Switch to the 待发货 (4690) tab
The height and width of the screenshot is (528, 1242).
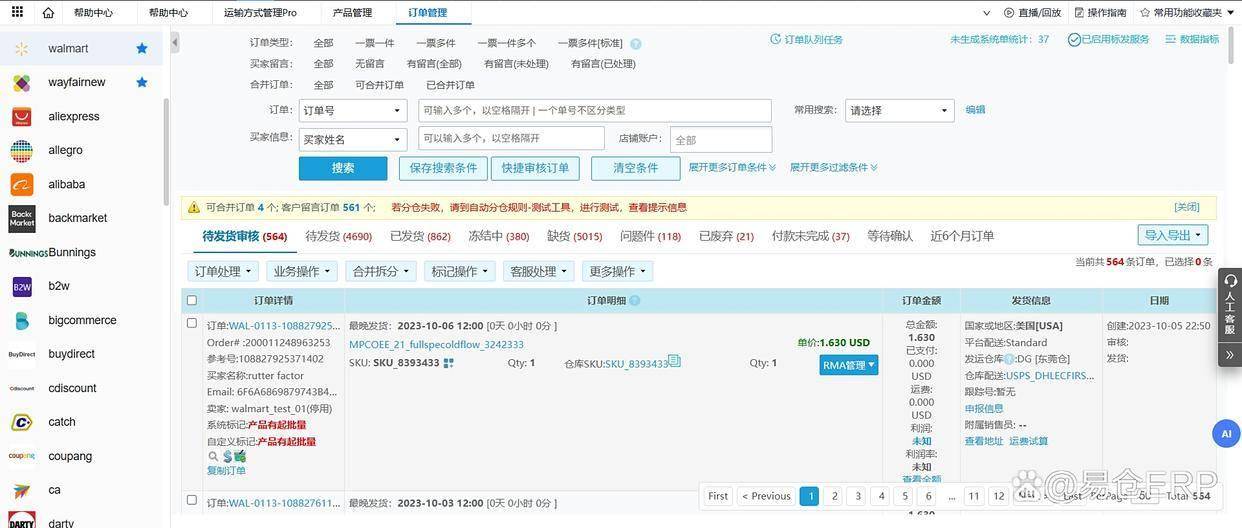click(x=339, y=236)
